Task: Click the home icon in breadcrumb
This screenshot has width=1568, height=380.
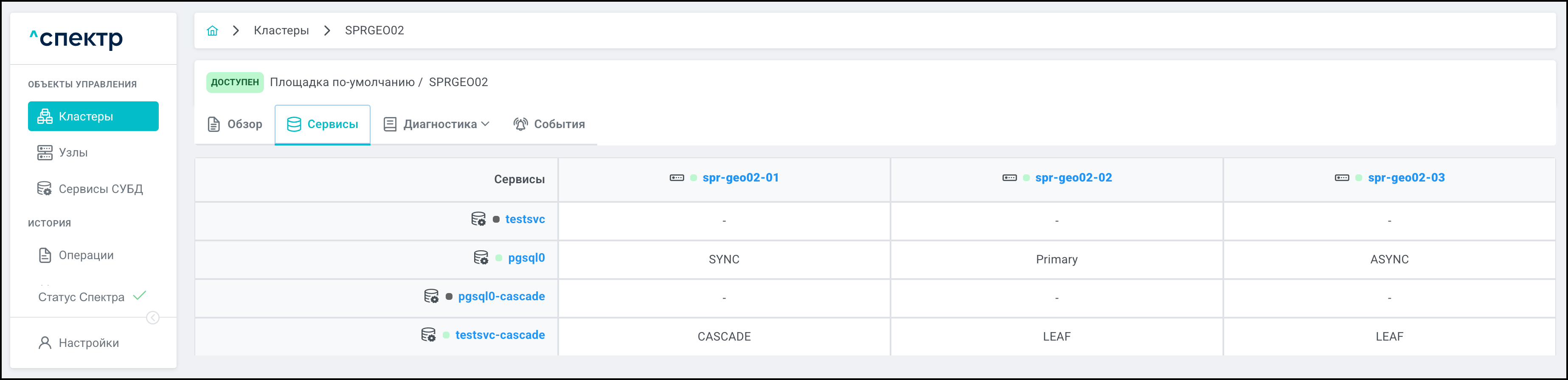Action: pyautogui.click(x=212, y=31)
